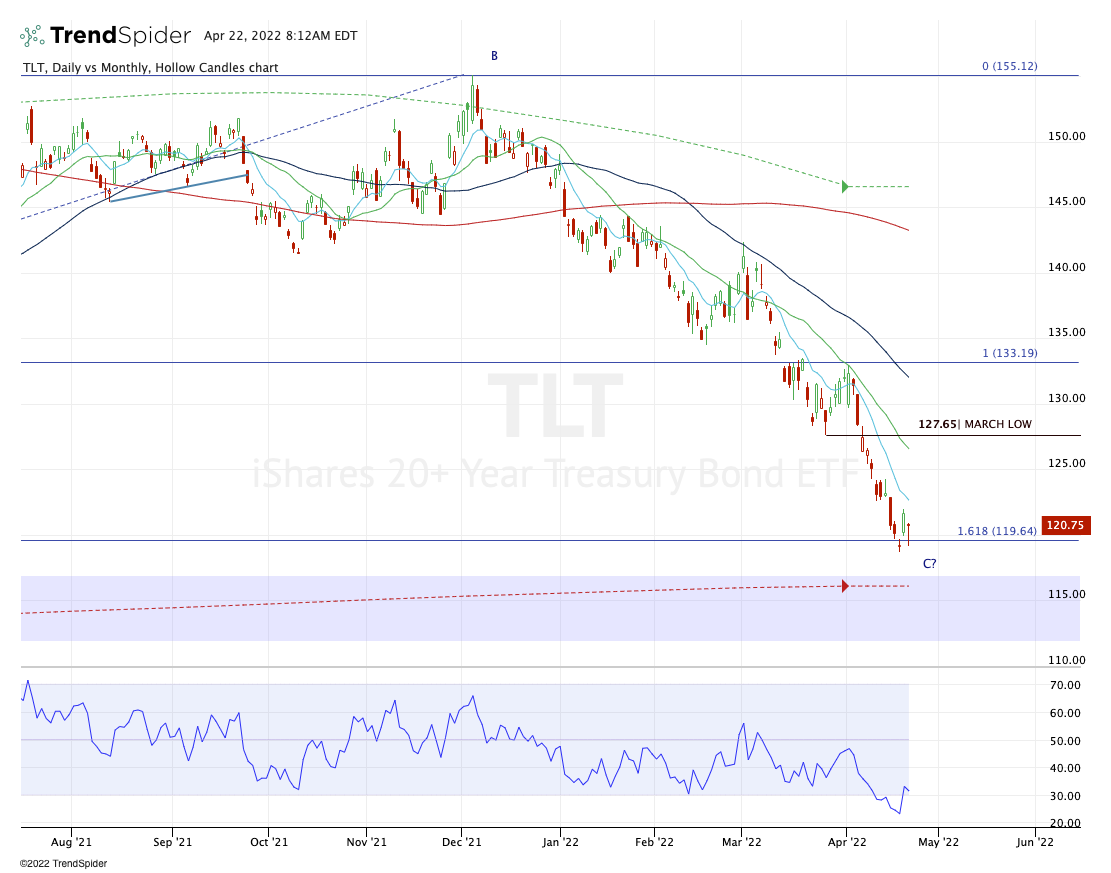
Task: Click the Jan '22 date axis label
Action: click(x=560, y=842)
